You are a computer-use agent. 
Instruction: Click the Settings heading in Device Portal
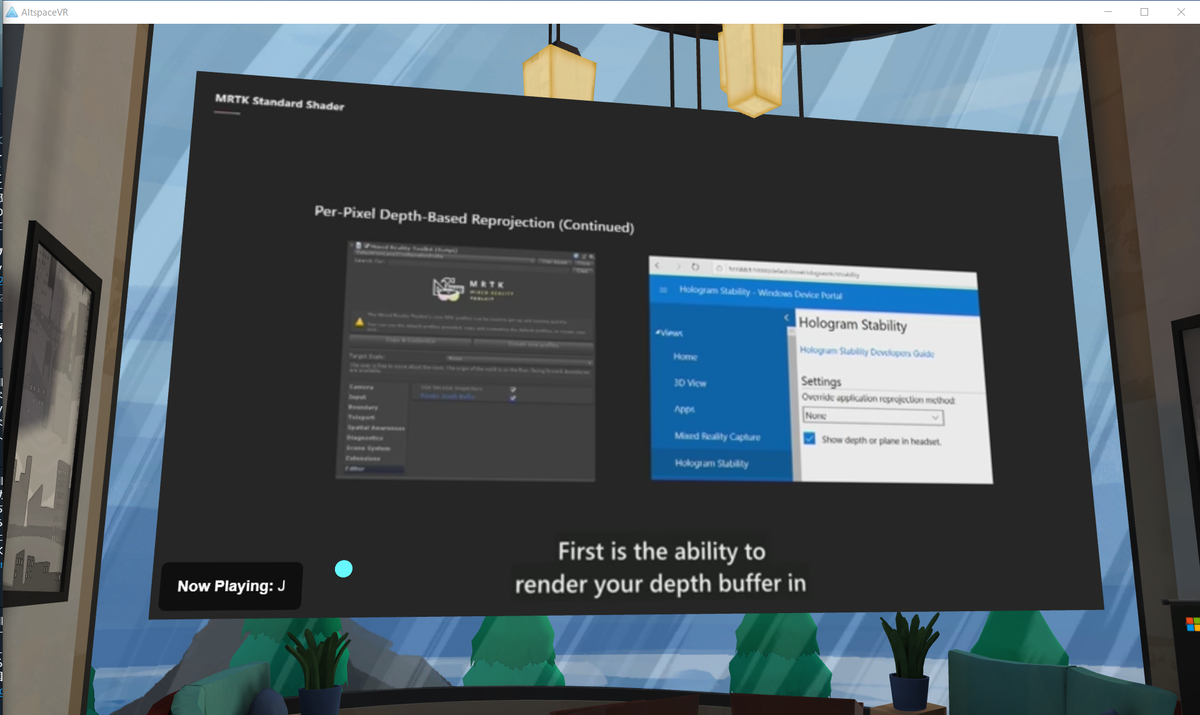[821, 382]
